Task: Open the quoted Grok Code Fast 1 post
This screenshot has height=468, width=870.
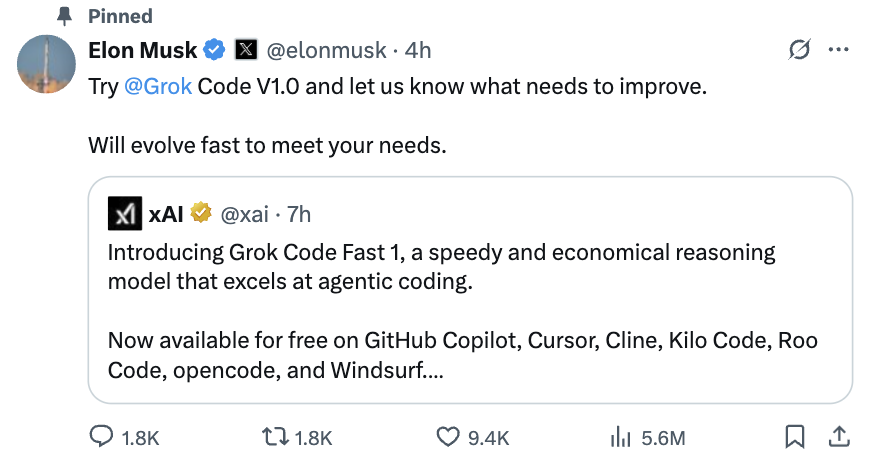Action: point(468,310)
